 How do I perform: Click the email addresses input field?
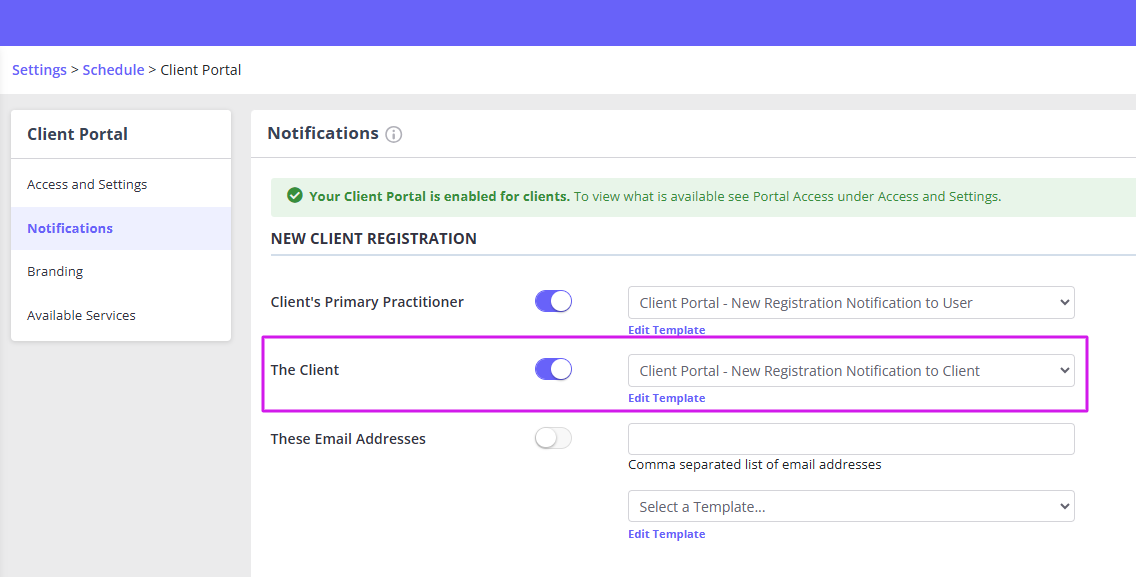850,438
